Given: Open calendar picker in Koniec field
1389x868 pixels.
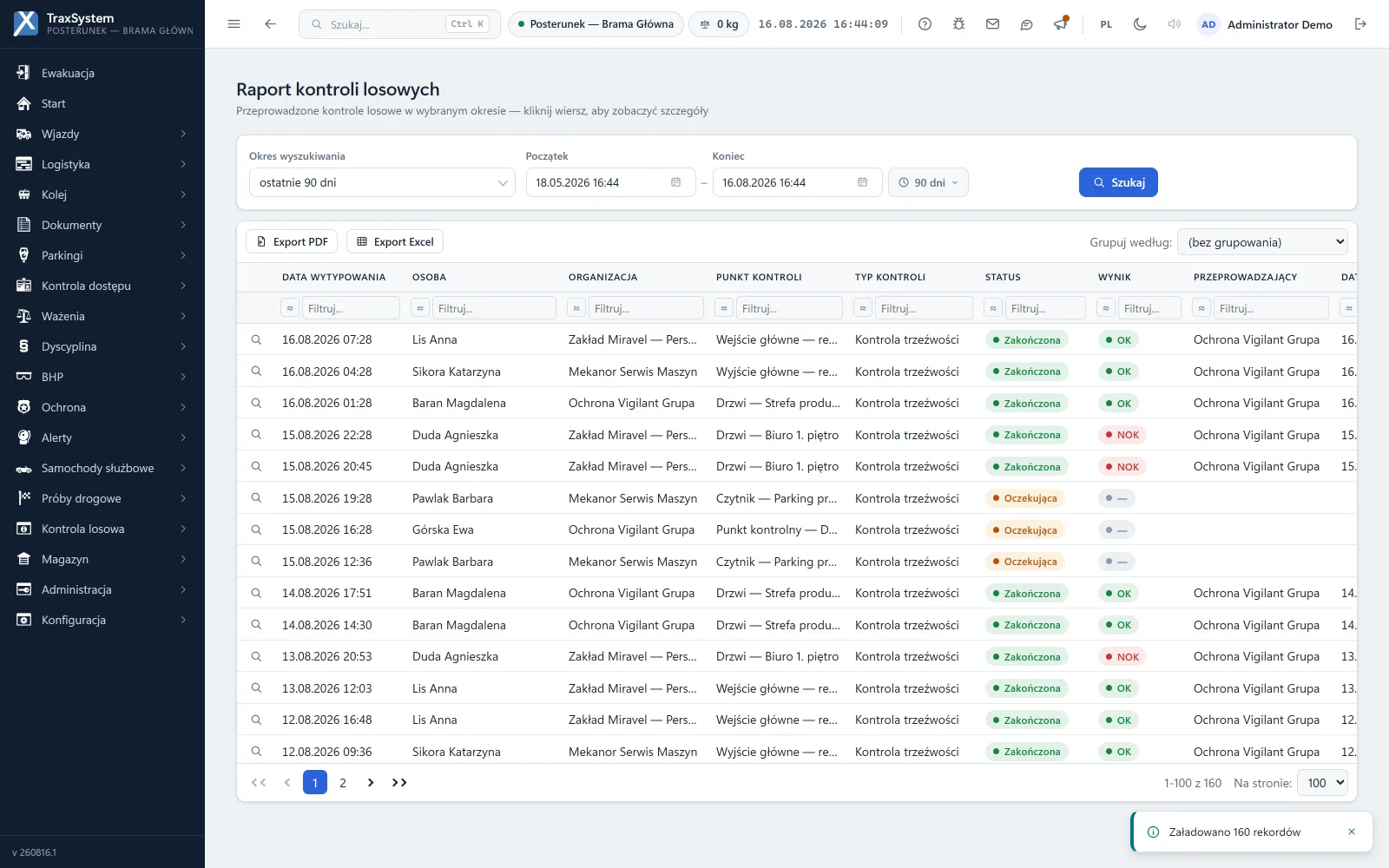Looking at the screenshot, I should [x=862, y=182].
